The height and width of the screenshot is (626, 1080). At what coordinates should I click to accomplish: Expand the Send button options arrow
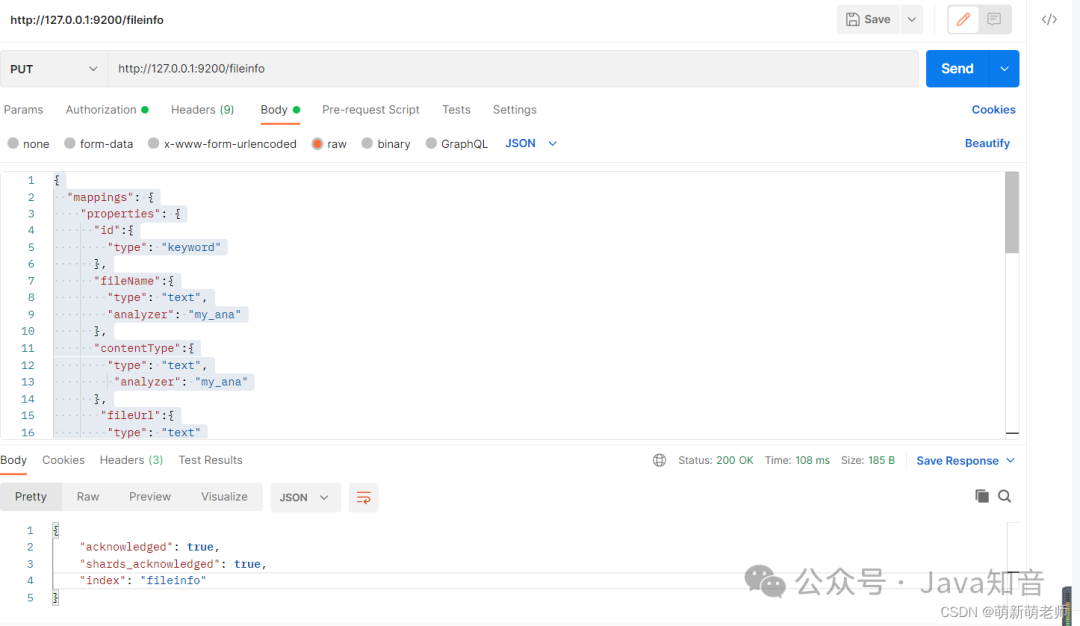click(1004, 69)
